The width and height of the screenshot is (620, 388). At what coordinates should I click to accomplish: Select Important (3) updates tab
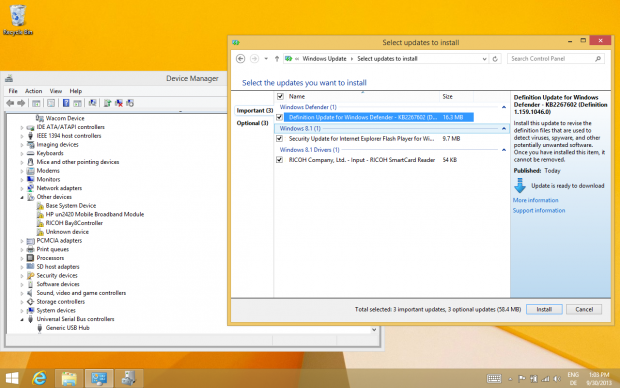point(255,110)
